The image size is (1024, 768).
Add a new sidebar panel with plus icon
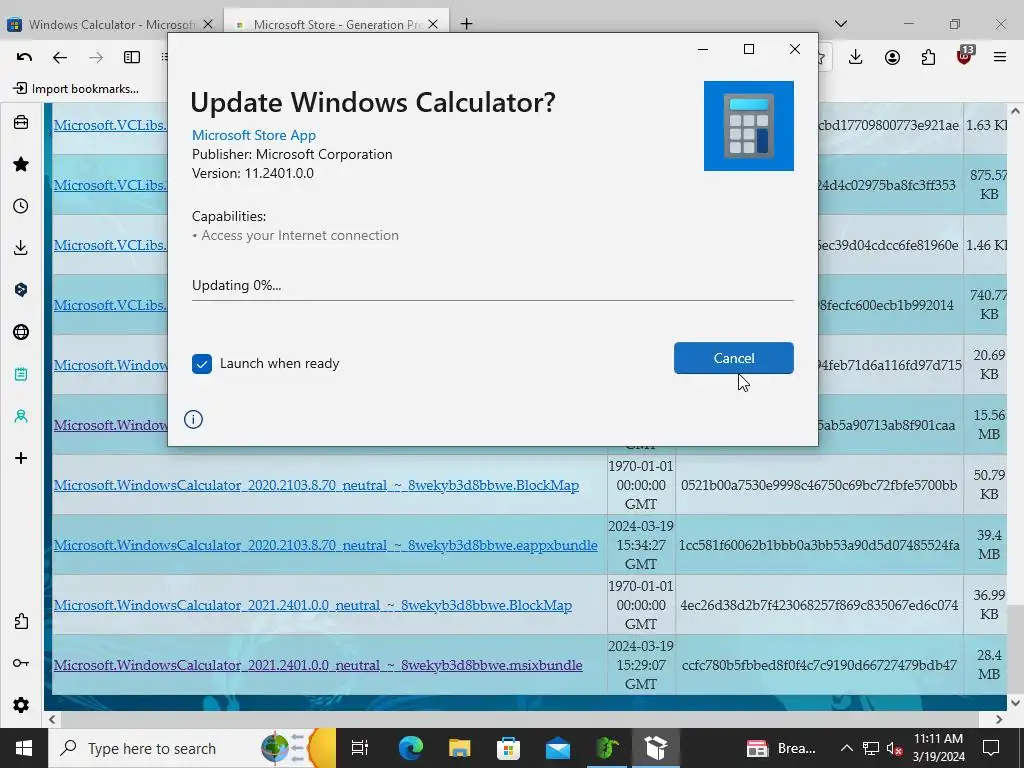[x=21, y=458]
